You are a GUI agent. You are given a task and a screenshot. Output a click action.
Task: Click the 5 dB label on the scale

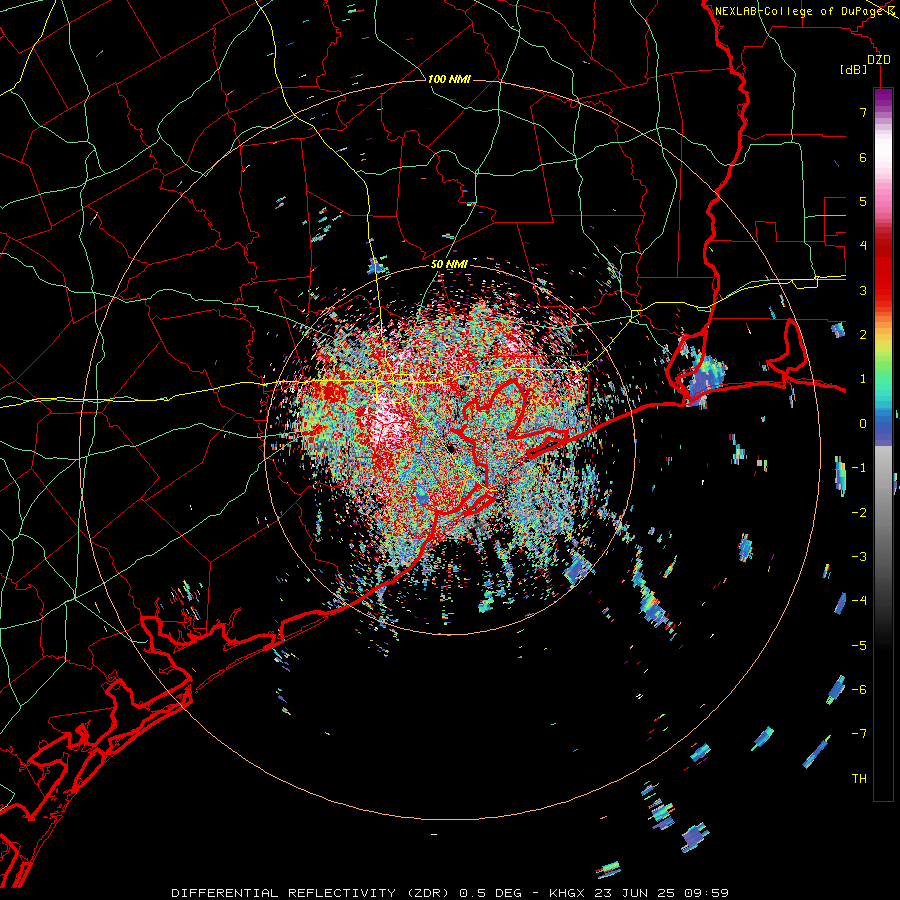point(863,201)
